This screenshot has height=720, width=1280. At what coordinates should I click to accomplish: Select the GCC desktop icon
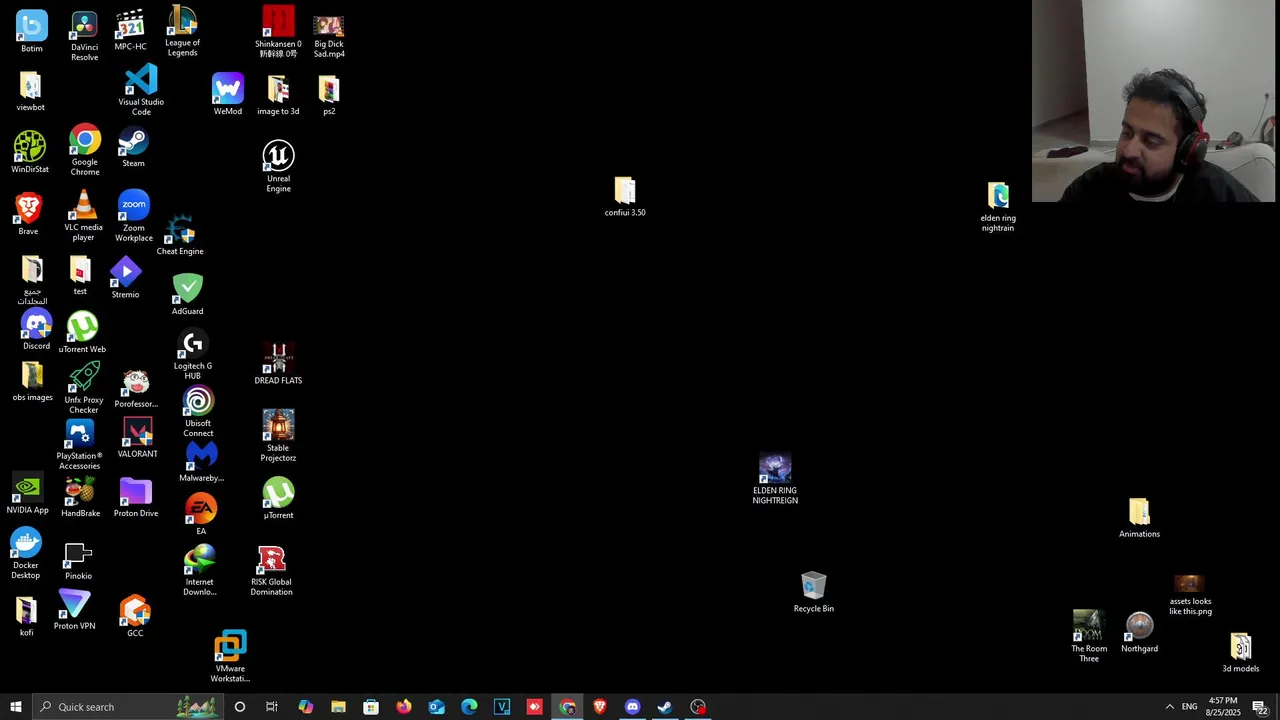pyautogui.click(x=135, y=616)
